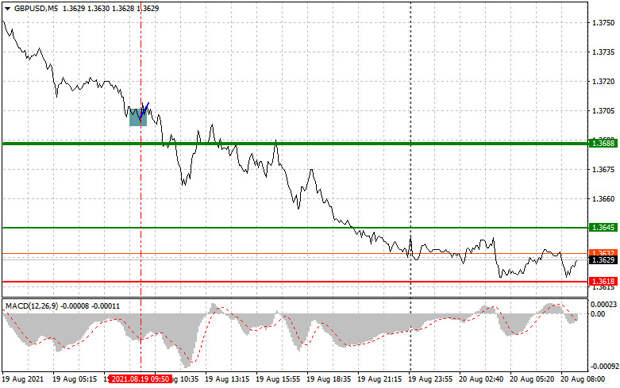Select the blue trend line segment on chart
Screen dimensions: 620x388
pos(144,111)
